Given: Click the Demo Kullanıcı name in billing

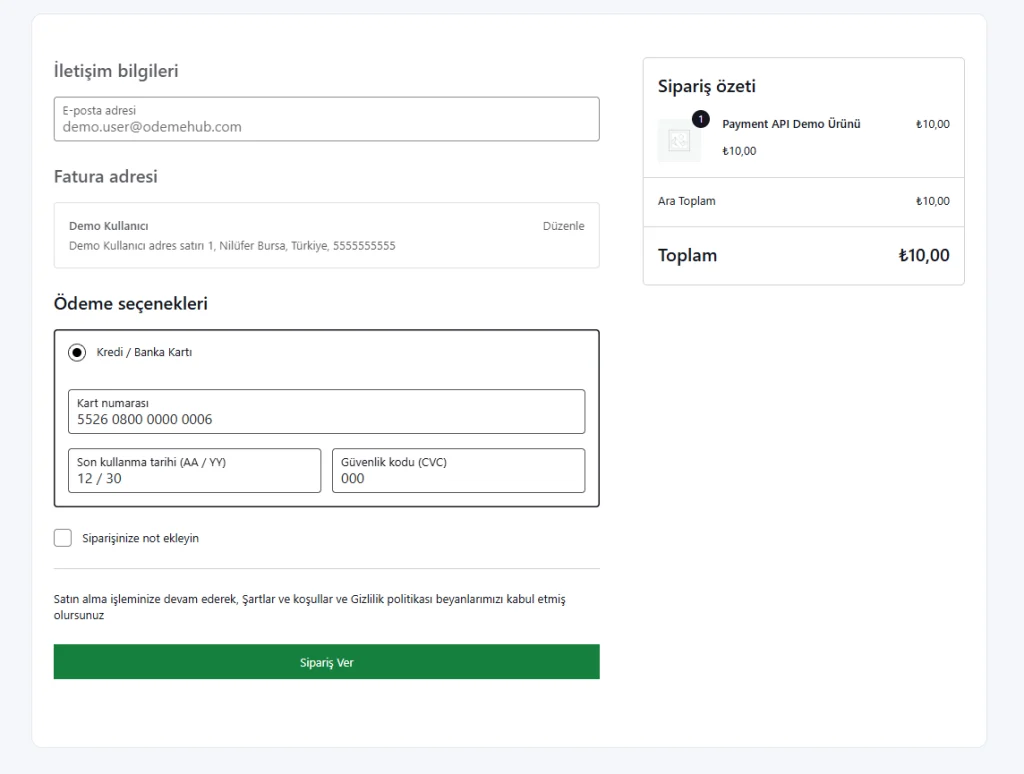Looking at the screenshot, I should (108, 226).
